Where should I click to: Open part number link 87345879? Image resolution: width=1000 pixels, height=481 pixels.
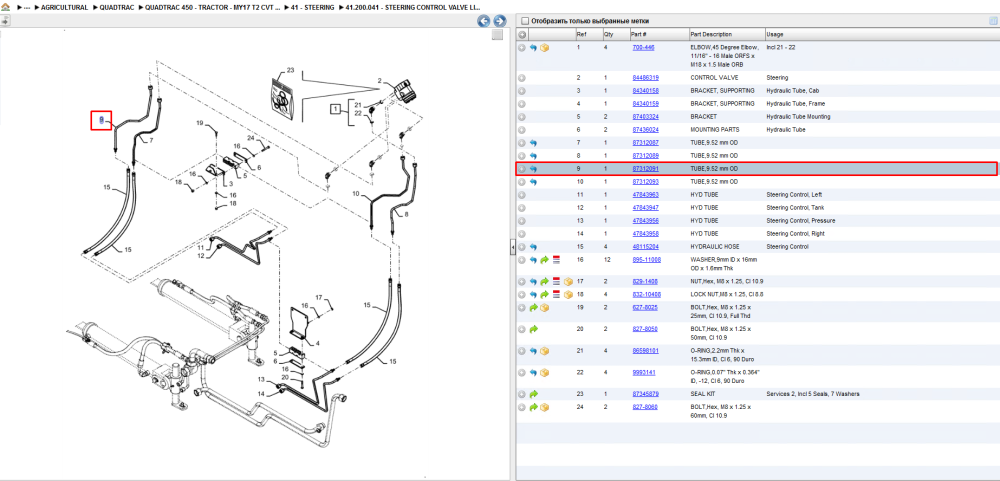[x=645, y=394]
